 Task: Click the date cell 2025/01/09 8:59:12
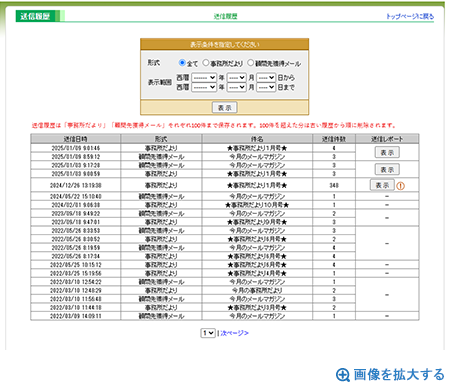[76, 157]
